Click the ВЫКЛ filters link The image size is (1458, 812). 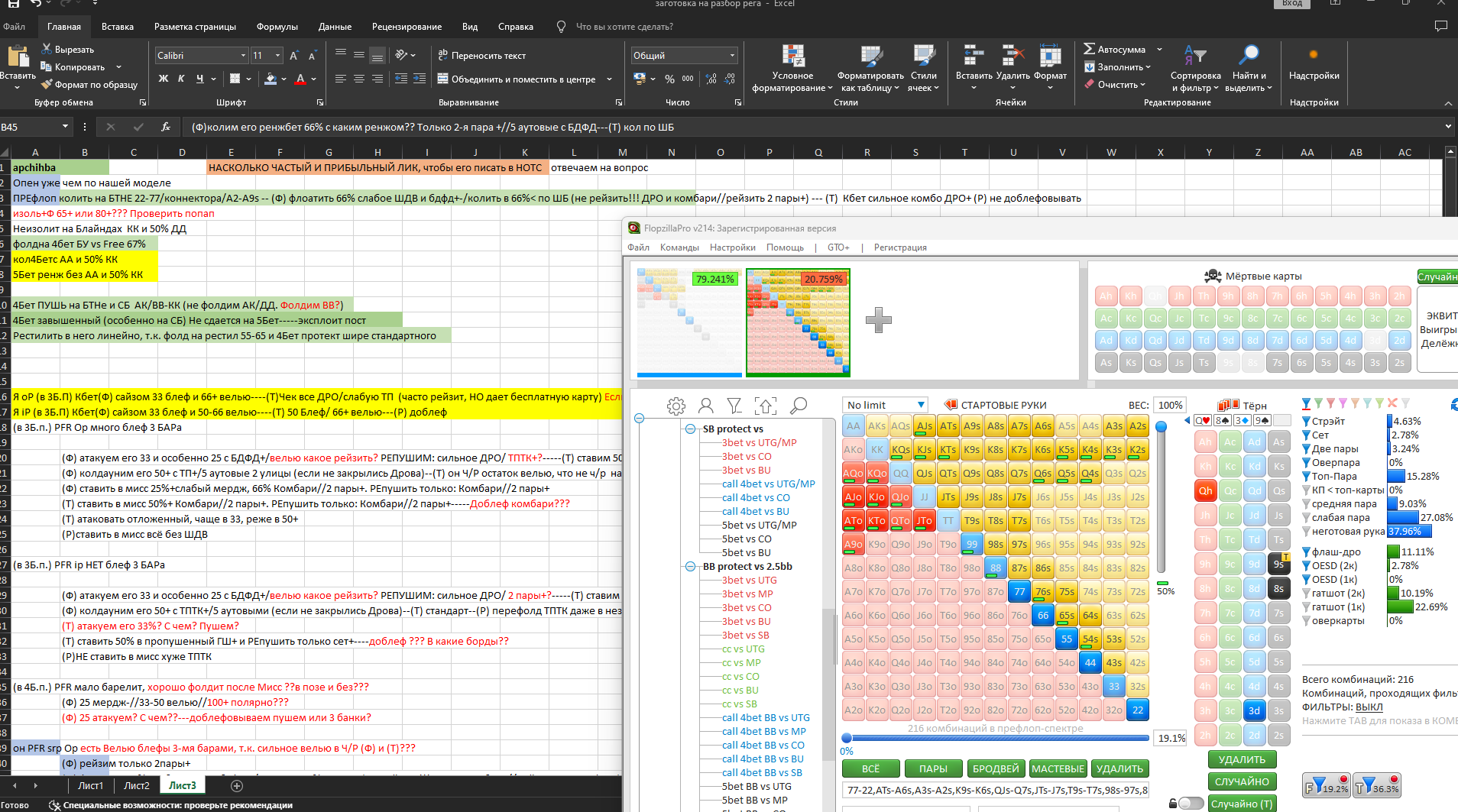(1369, 707)
